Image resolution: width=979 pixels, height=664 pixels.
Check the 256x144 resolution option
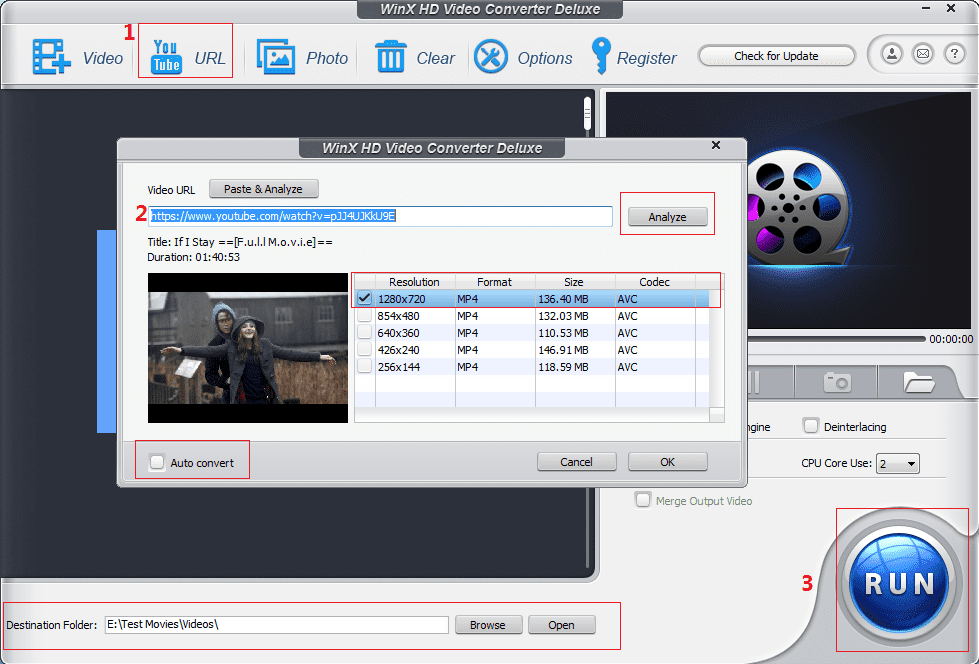tap(365, 366)
